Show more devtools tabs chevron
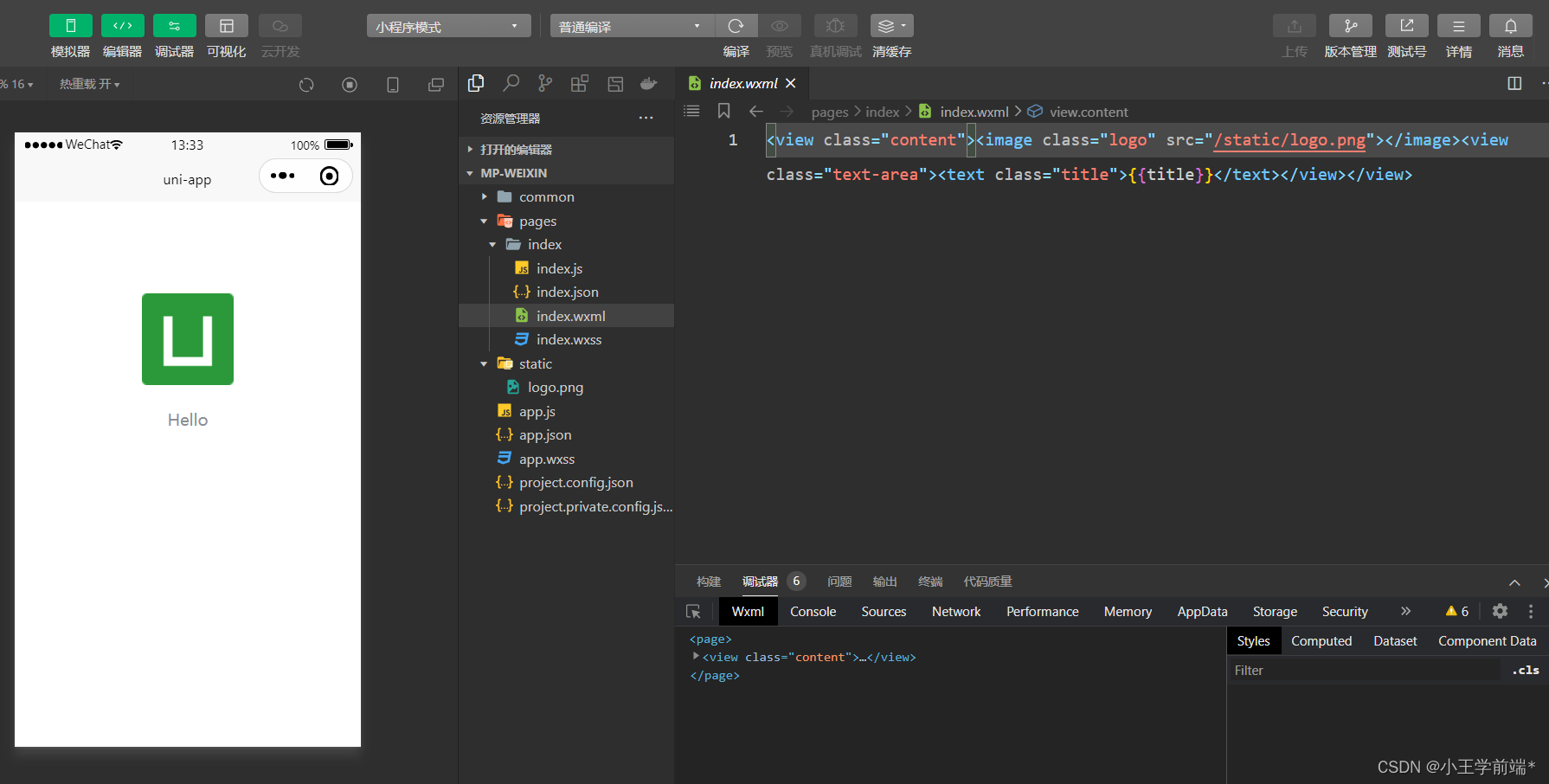 [1405, 611]
